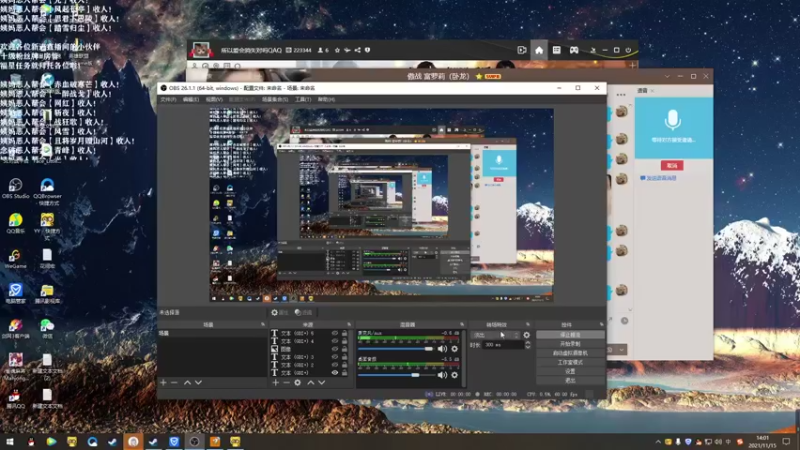Open the QQ音乐 desktop shortcut
800x450 pixels.
(x=15, y=223)
